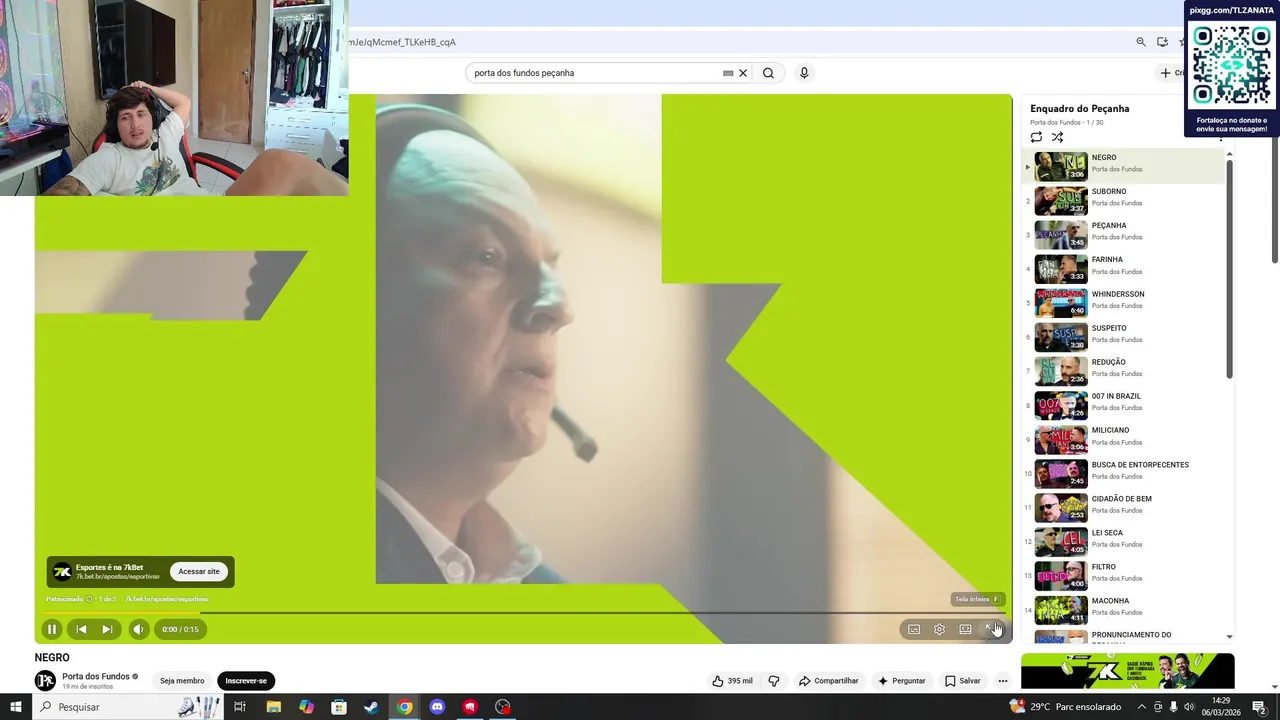The image size is (1280, 720).
Task: Open Porta dos Fundos channel name link
Action: [x=96, y=676]
